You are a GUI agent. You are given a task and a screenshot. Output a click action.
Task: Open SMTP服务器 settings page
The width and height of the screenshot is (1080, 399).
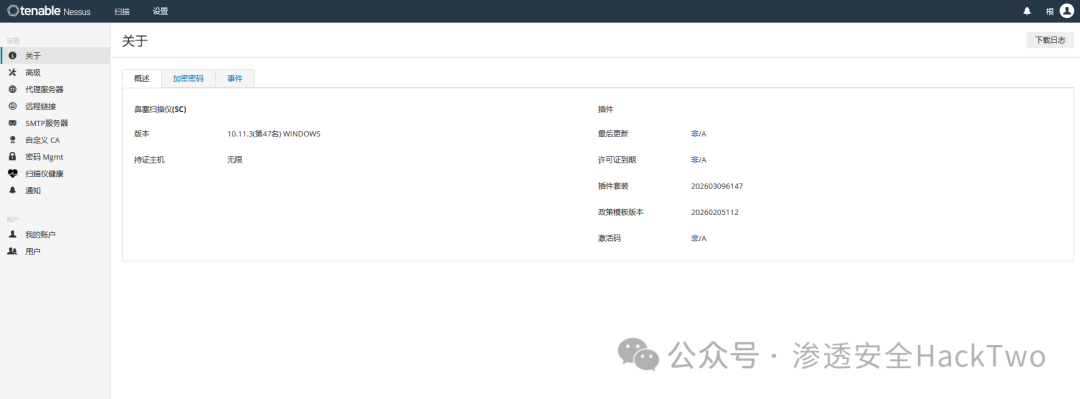click(55, 123)
